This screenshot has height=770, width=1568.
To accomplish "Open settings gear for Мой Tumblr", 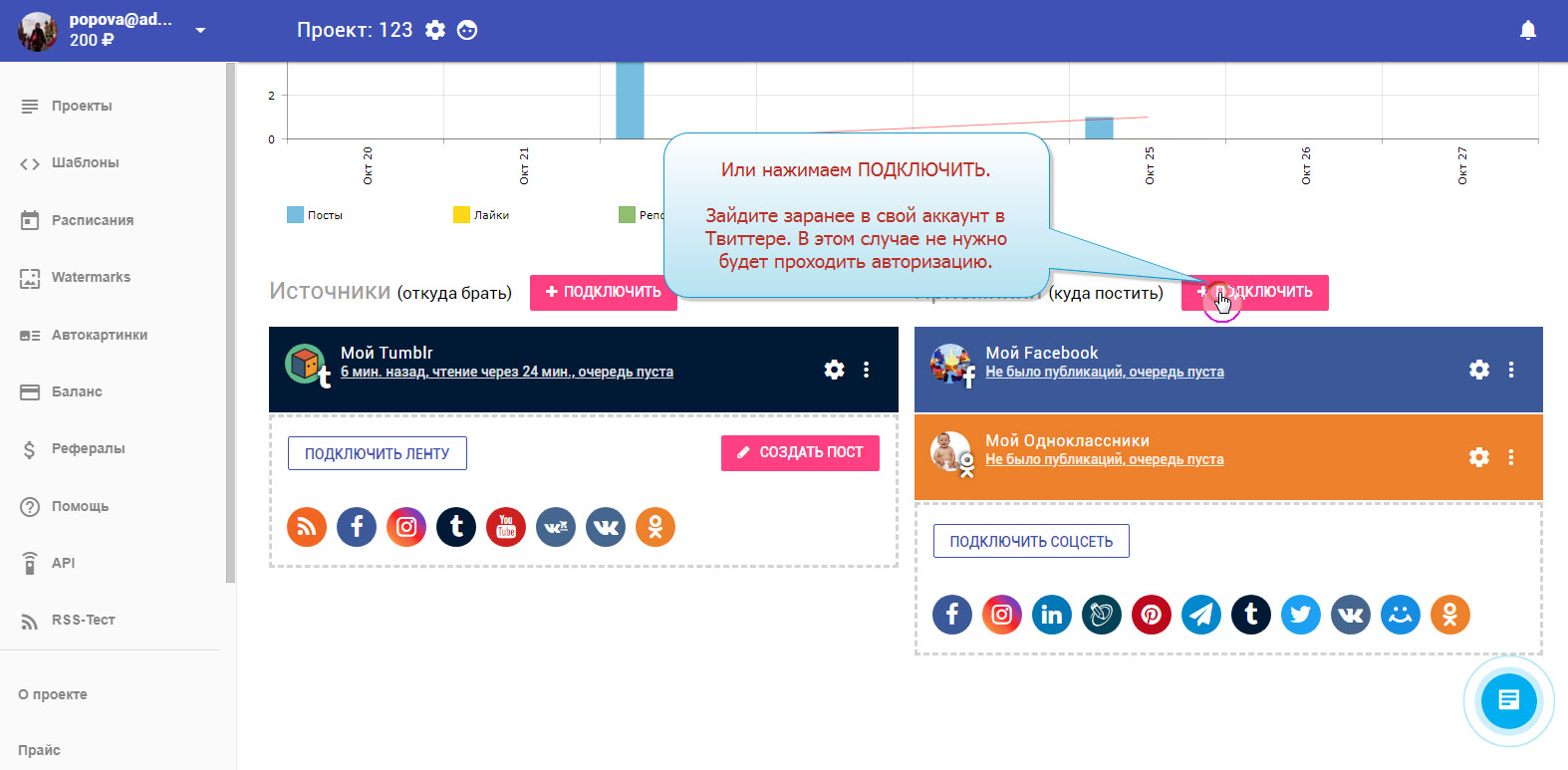I will tap(834, 370).
